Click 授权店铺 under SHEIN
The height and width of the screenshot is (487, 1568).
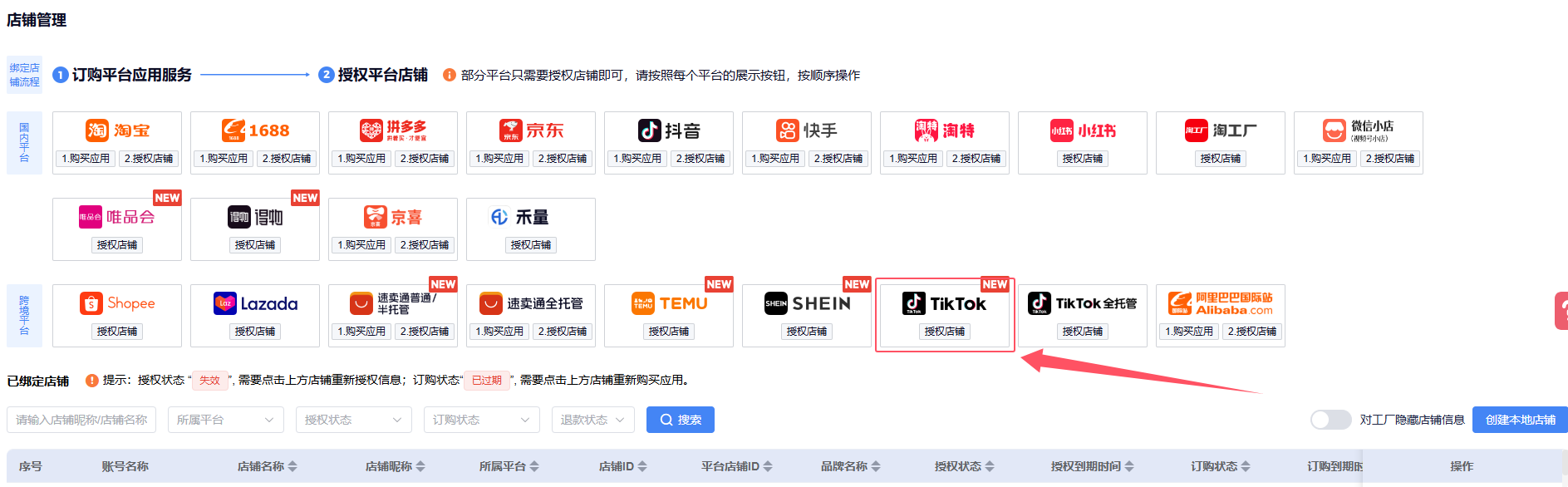click(x=807, y=332)
